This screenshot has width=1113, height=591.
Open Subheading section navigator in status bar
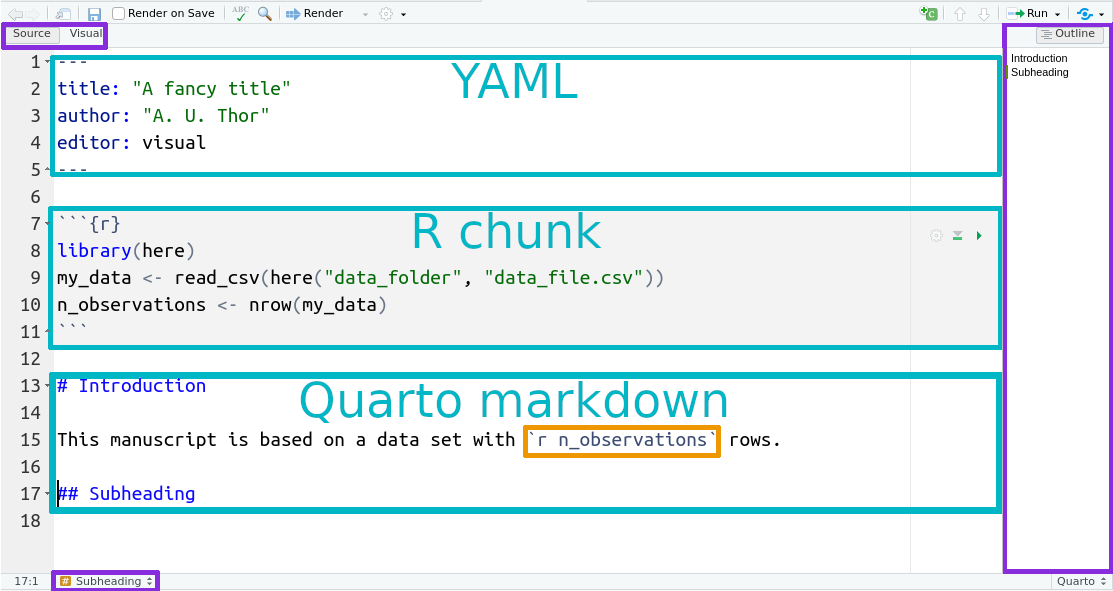click(106, 581)
